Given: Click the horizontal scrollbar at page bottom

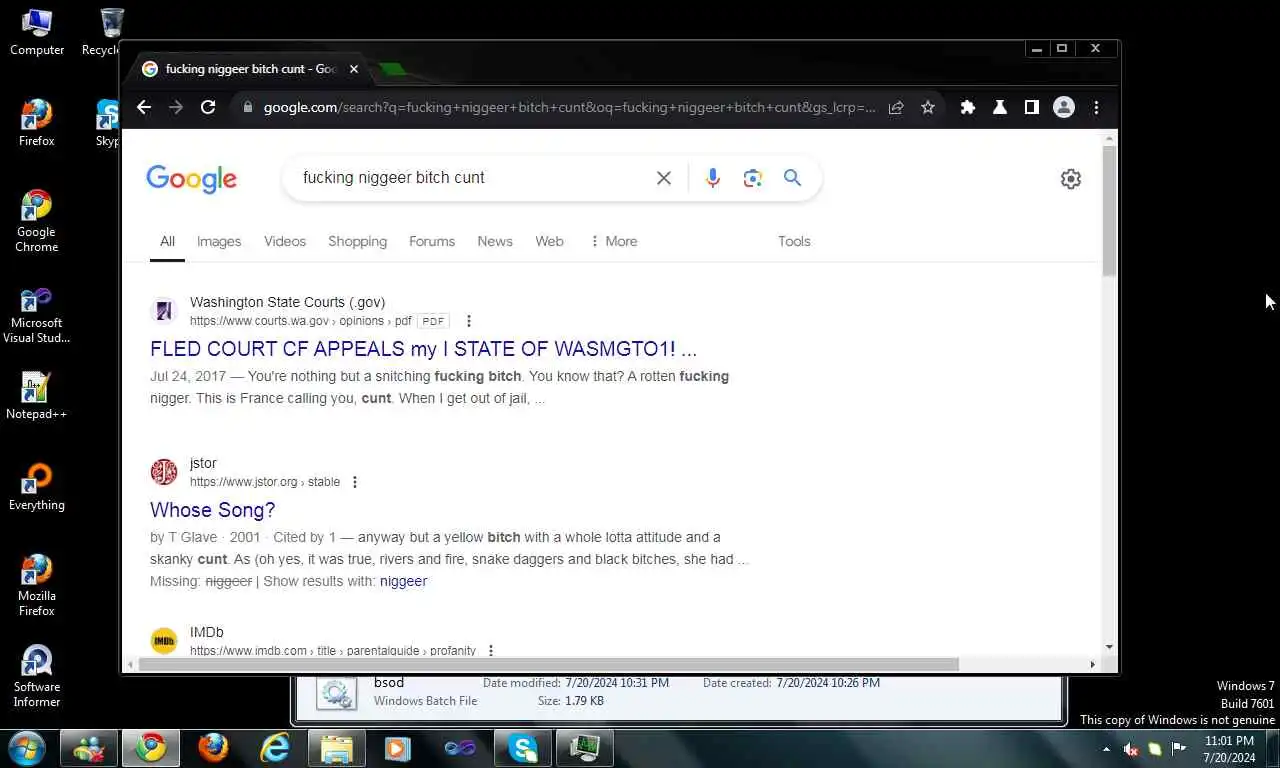Looking at the screenshot, I should pyautogui.click(x=548, y=664).
